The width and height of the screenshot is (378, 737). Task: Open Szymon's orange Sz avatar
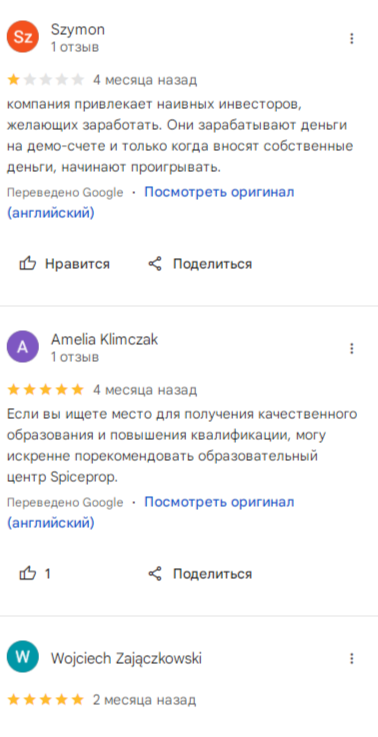pos(22,37)
